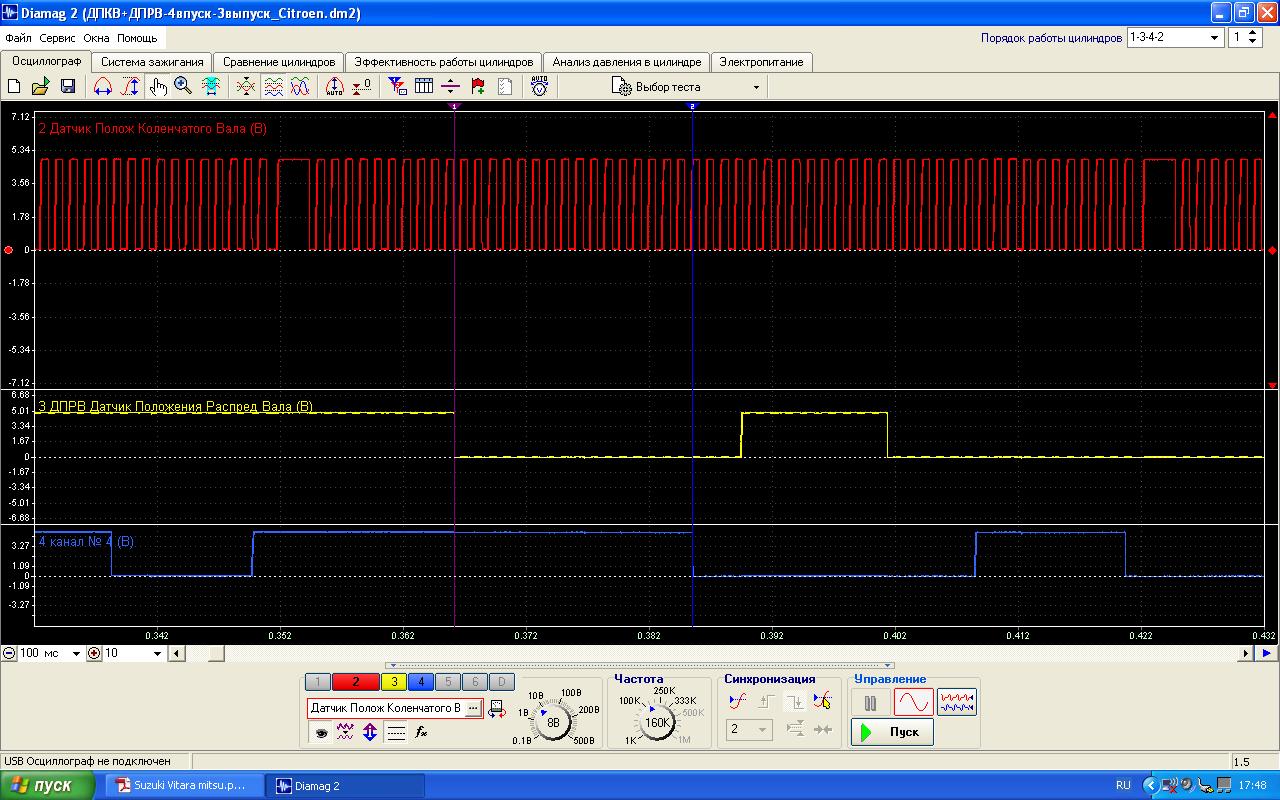Toggle channel 1 button
Viewport: 1280px width, 800px height.
click(317, 682)
